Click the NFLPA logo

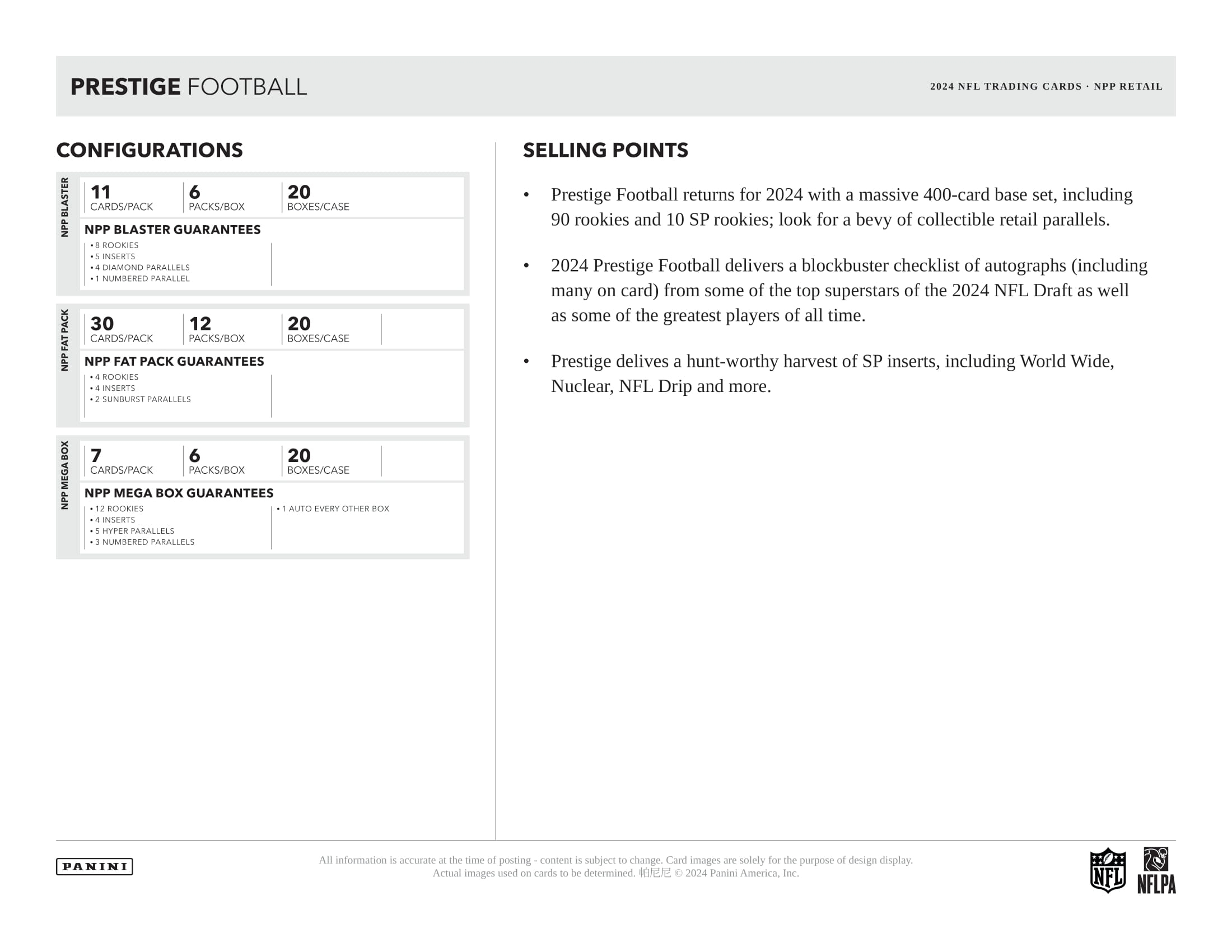click(1156, 870)
